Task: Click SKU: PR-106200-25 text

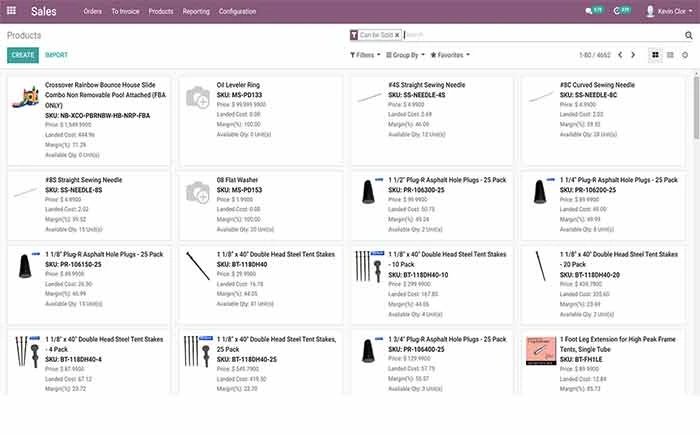Action: [588, 190]
